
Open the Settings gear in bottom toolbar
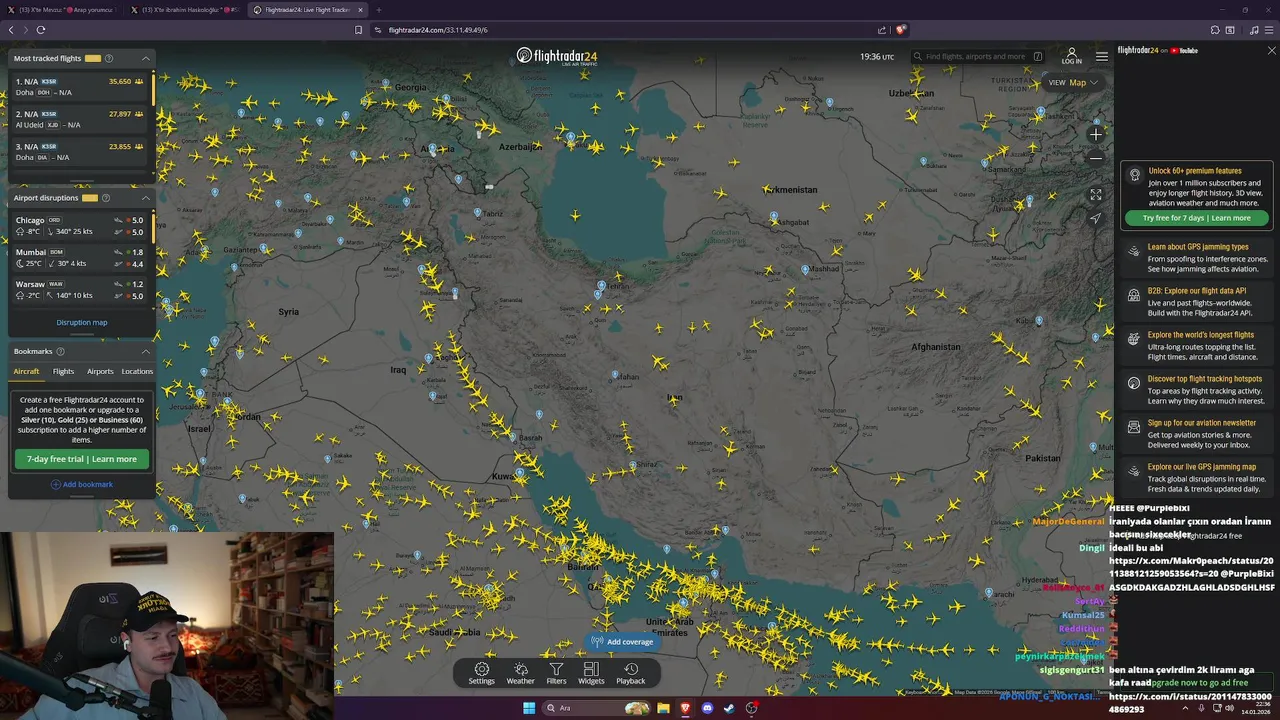pos(481,673)
